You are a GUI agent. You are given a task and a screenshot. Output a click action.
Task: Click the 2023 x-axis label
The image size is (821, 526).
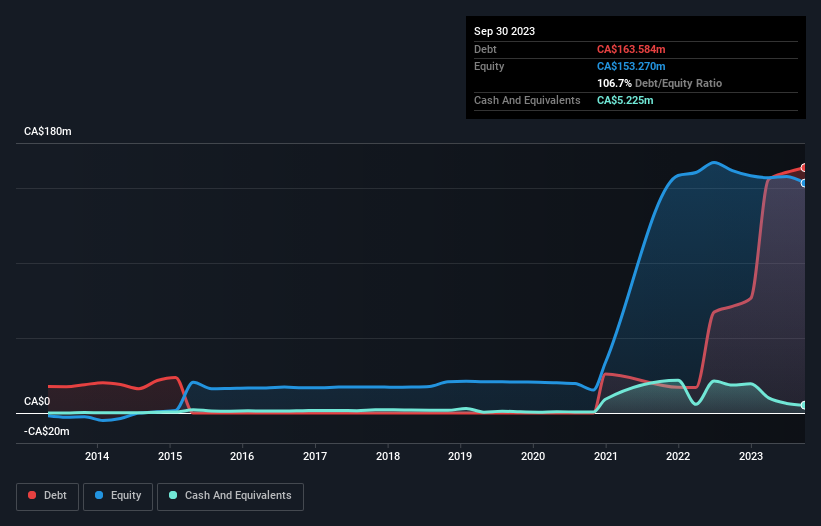(751, 456)
